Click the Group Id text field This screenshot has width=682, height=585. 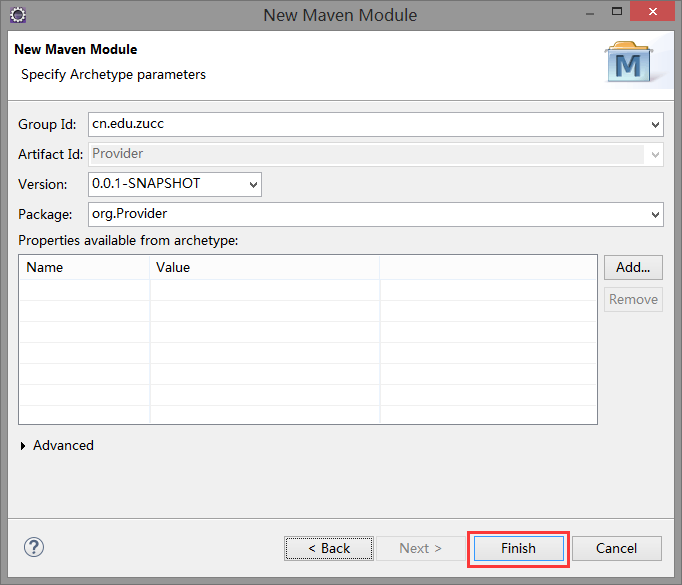376,124
